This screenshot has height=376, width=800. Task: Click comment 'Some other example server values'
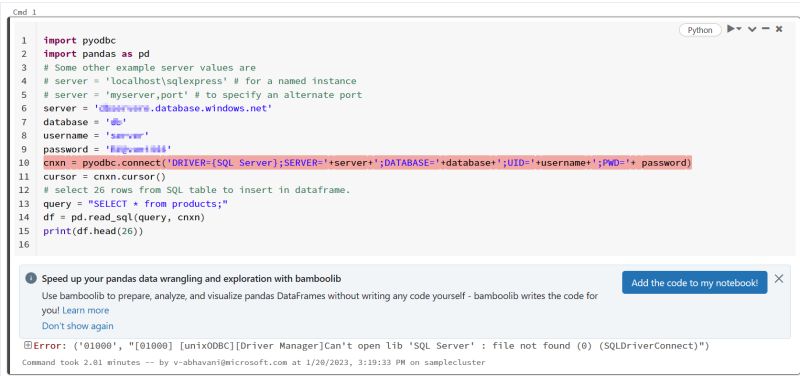(149, 68)
